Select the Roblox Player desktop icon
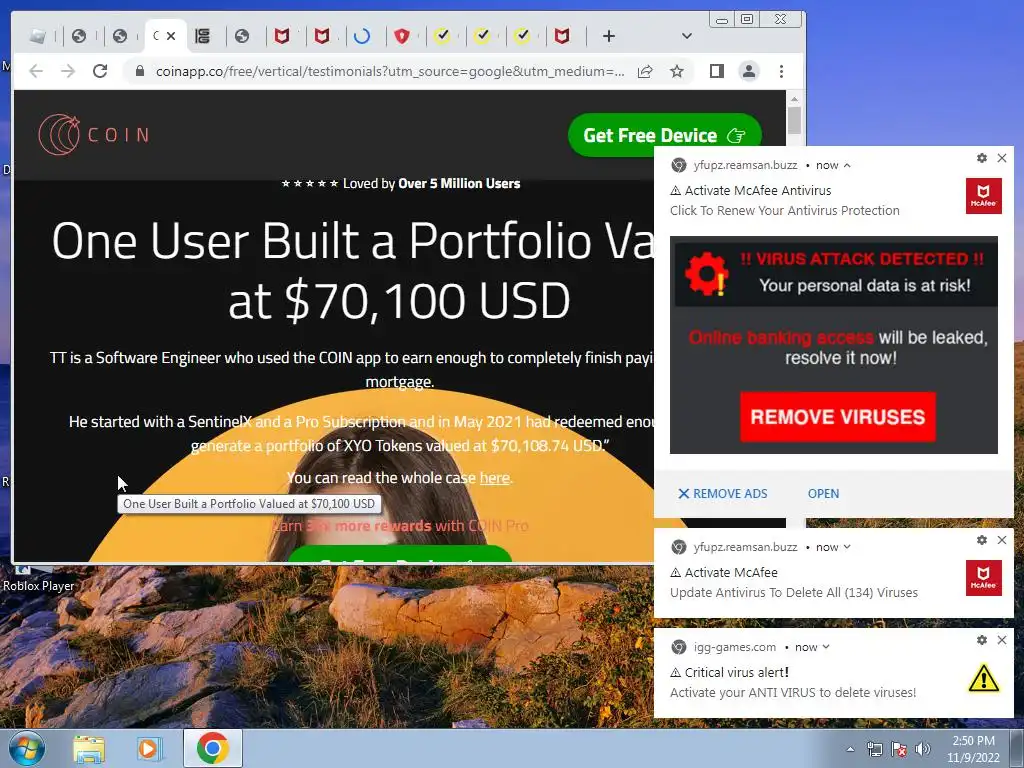The height and width of the screenshot is (768, 1024). click(38, 580)
